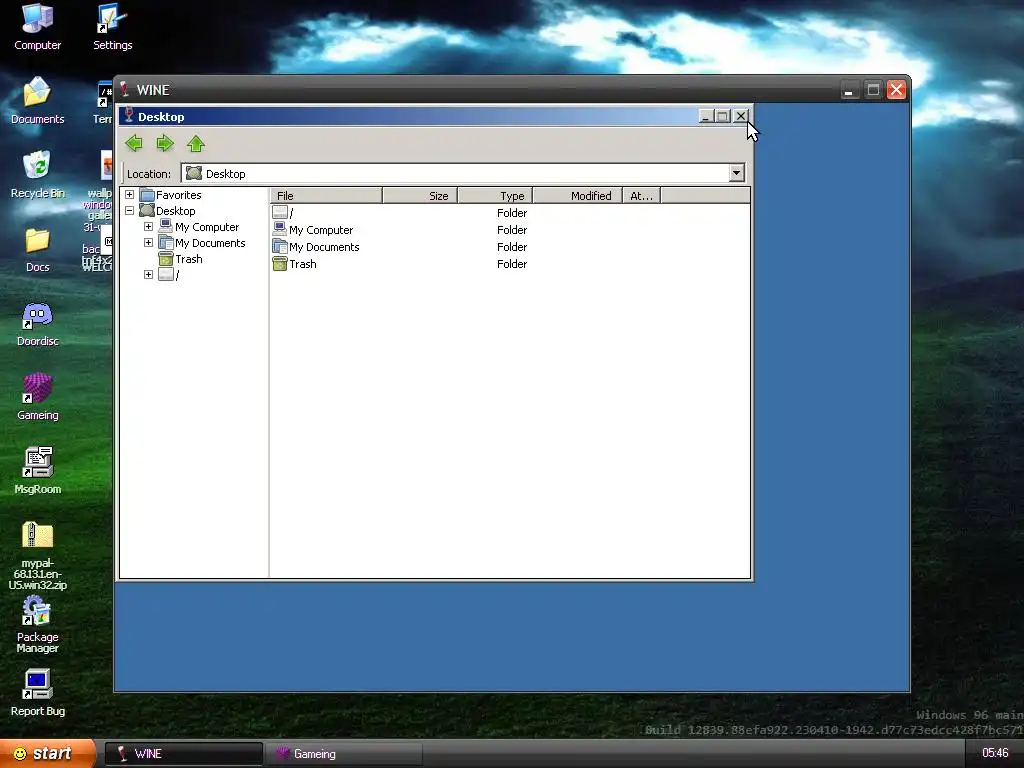This screenshot has width=1024, height=768.
Task: Open the Location dropdown arrow
Action: coord(736,173)
